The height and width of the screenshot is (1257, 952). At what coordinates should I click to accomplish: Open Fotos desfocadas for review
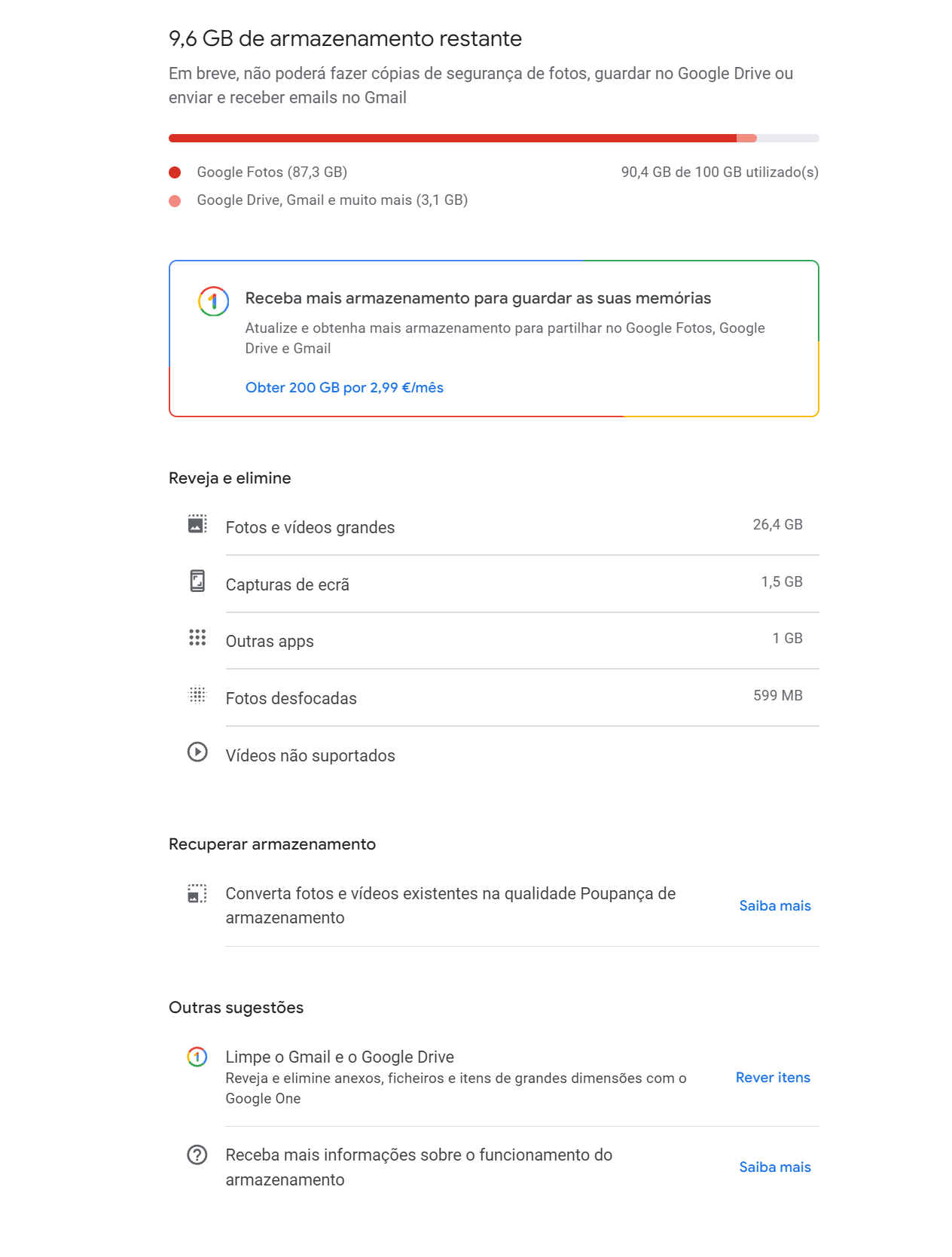(x=494, y=698)
